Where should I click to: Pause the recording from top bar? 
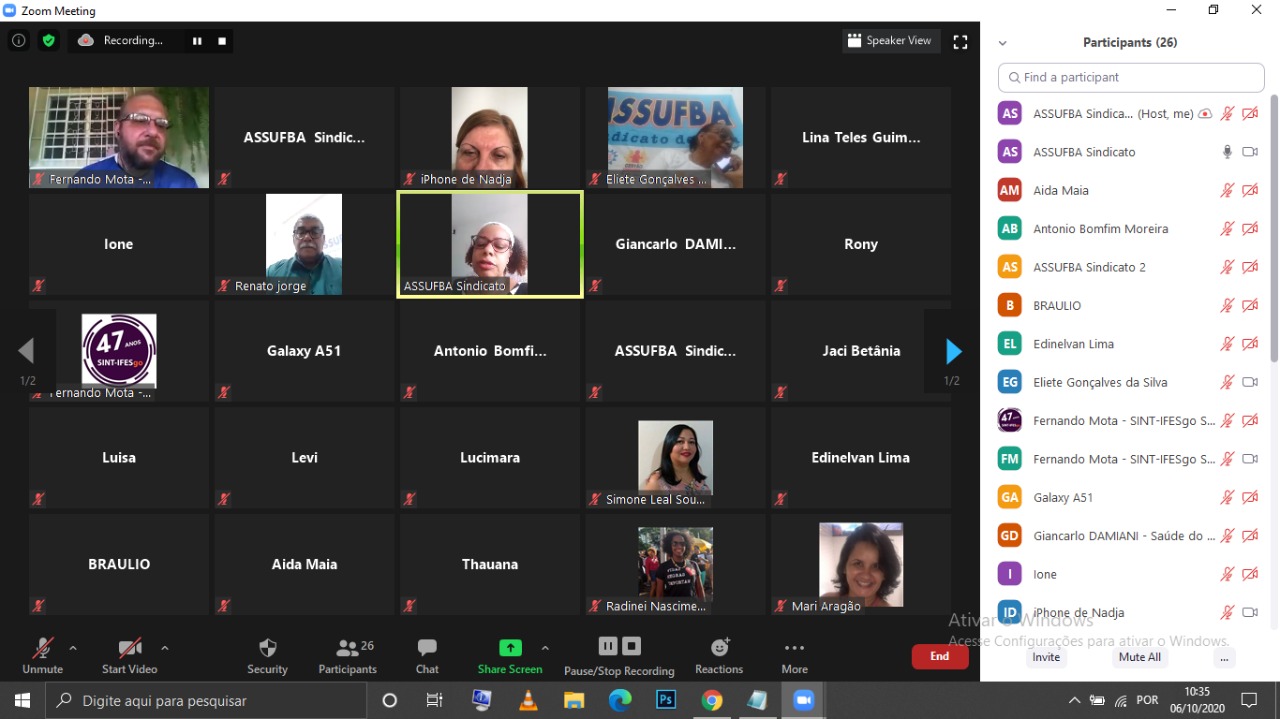point(197,41)
